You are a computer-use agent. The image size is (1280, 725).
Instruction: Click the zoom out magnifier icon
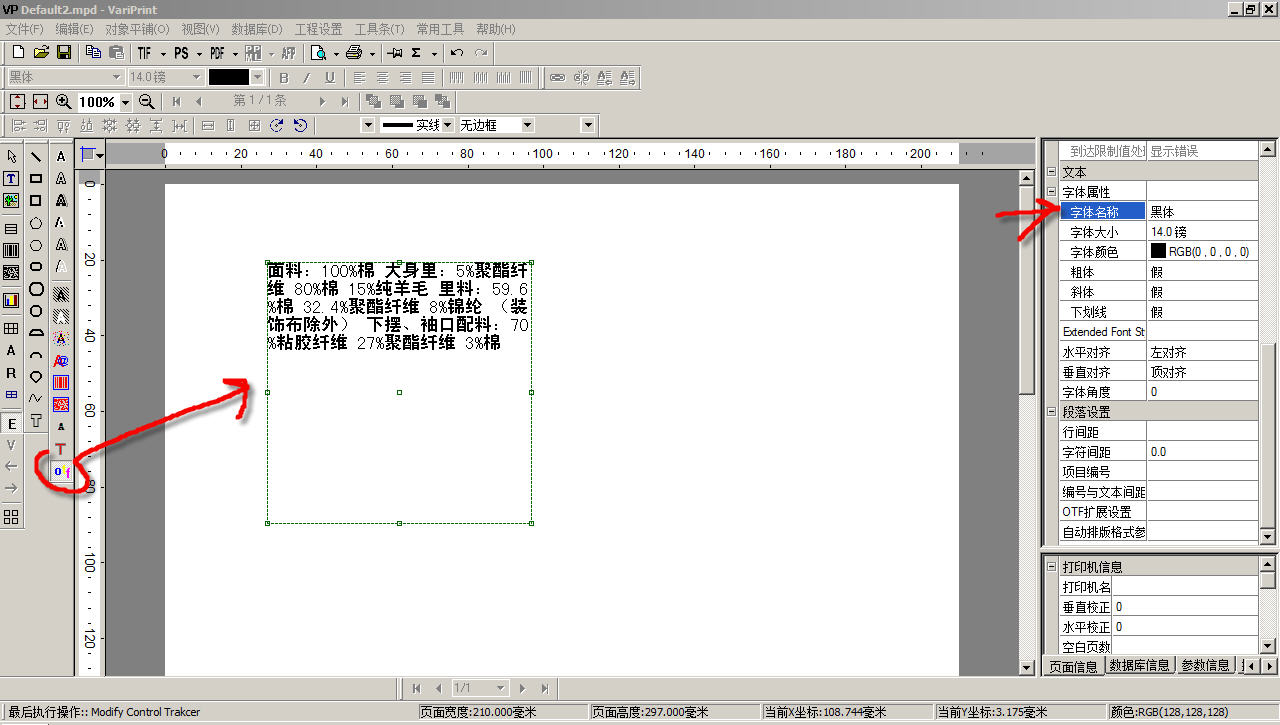pos(146,101)
